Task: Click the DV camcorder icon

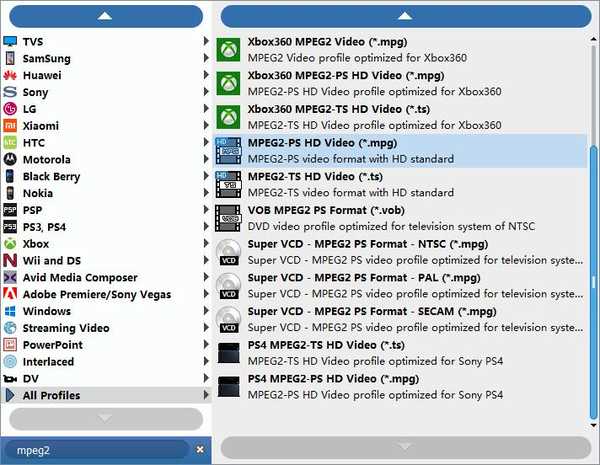Action: tap(10, 379)
